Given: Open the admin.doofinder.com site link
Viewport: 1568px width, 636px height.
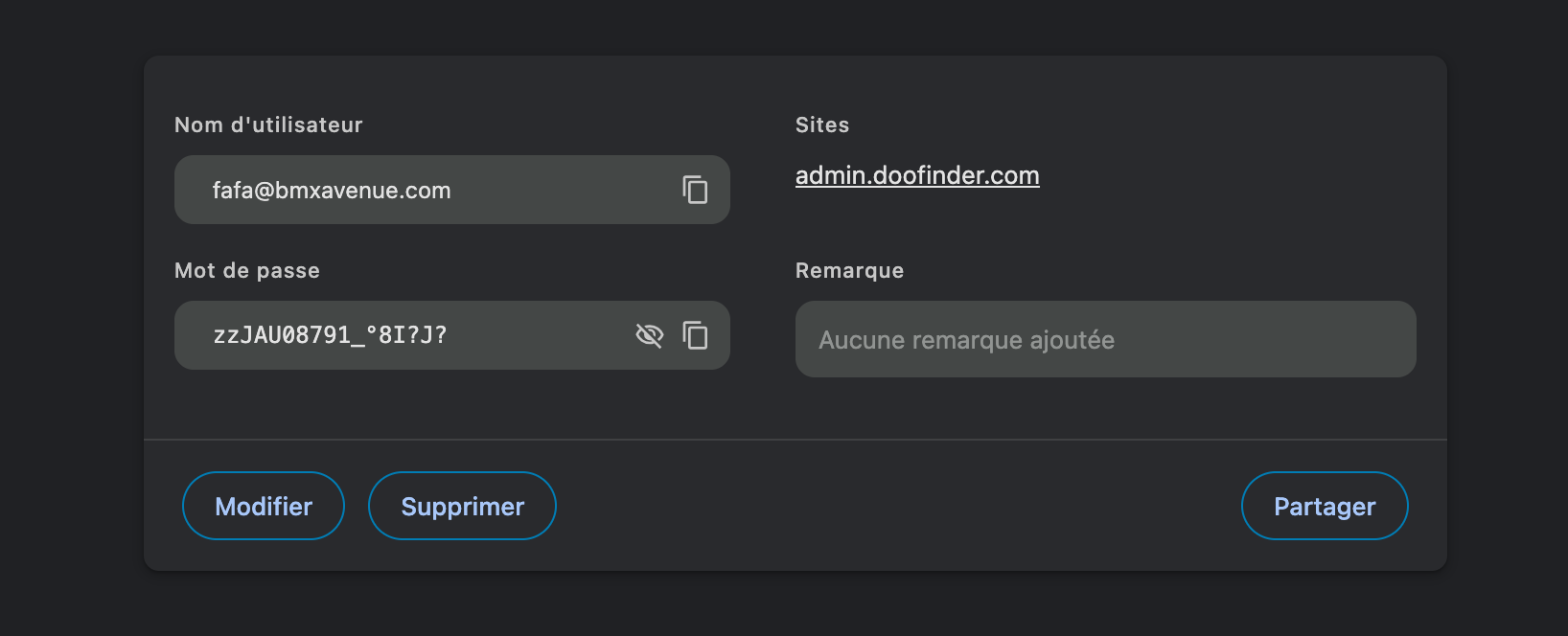Looking at the screenshot, I should [917, 175].
